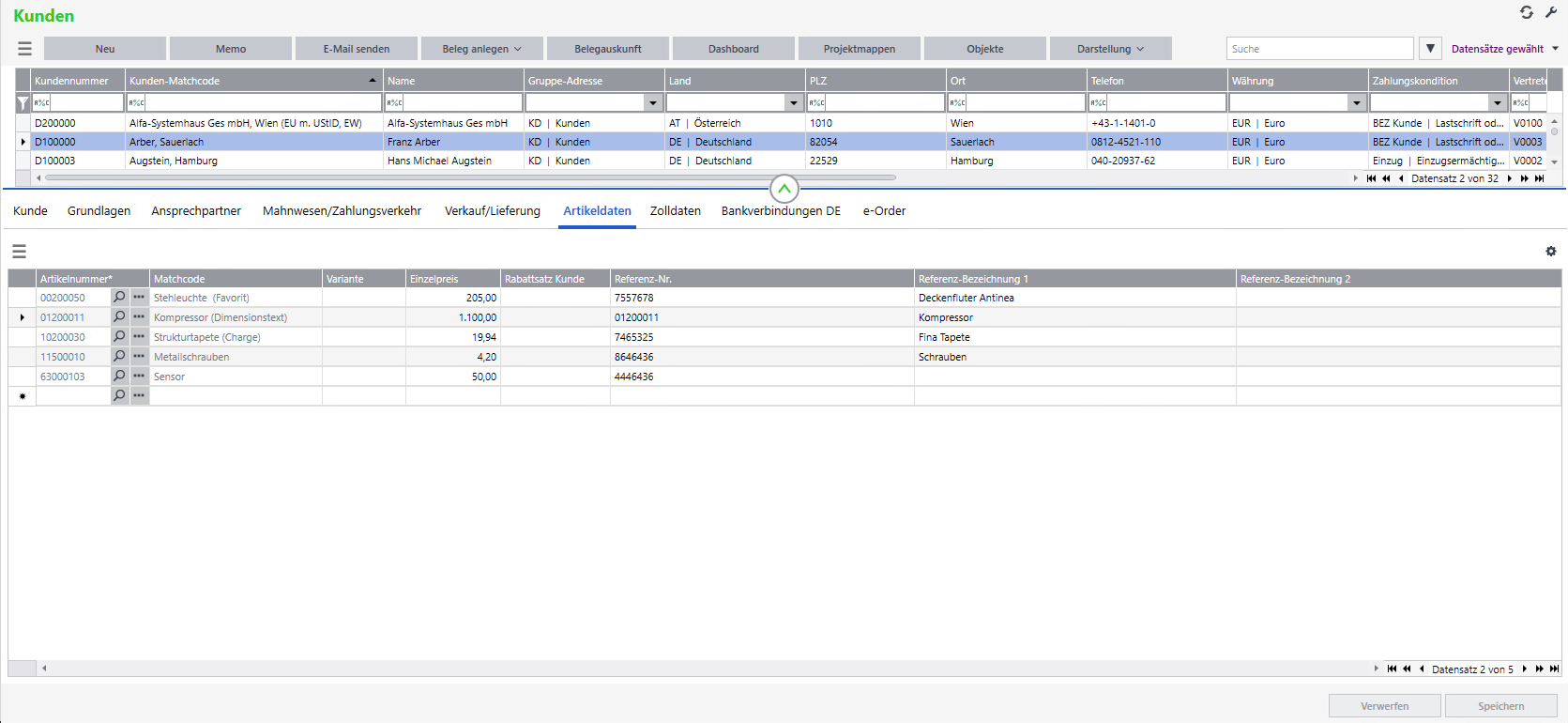1568x723 pixels.
Task: Click the three-dots button for Kompressor row
Action: [139, 317]
